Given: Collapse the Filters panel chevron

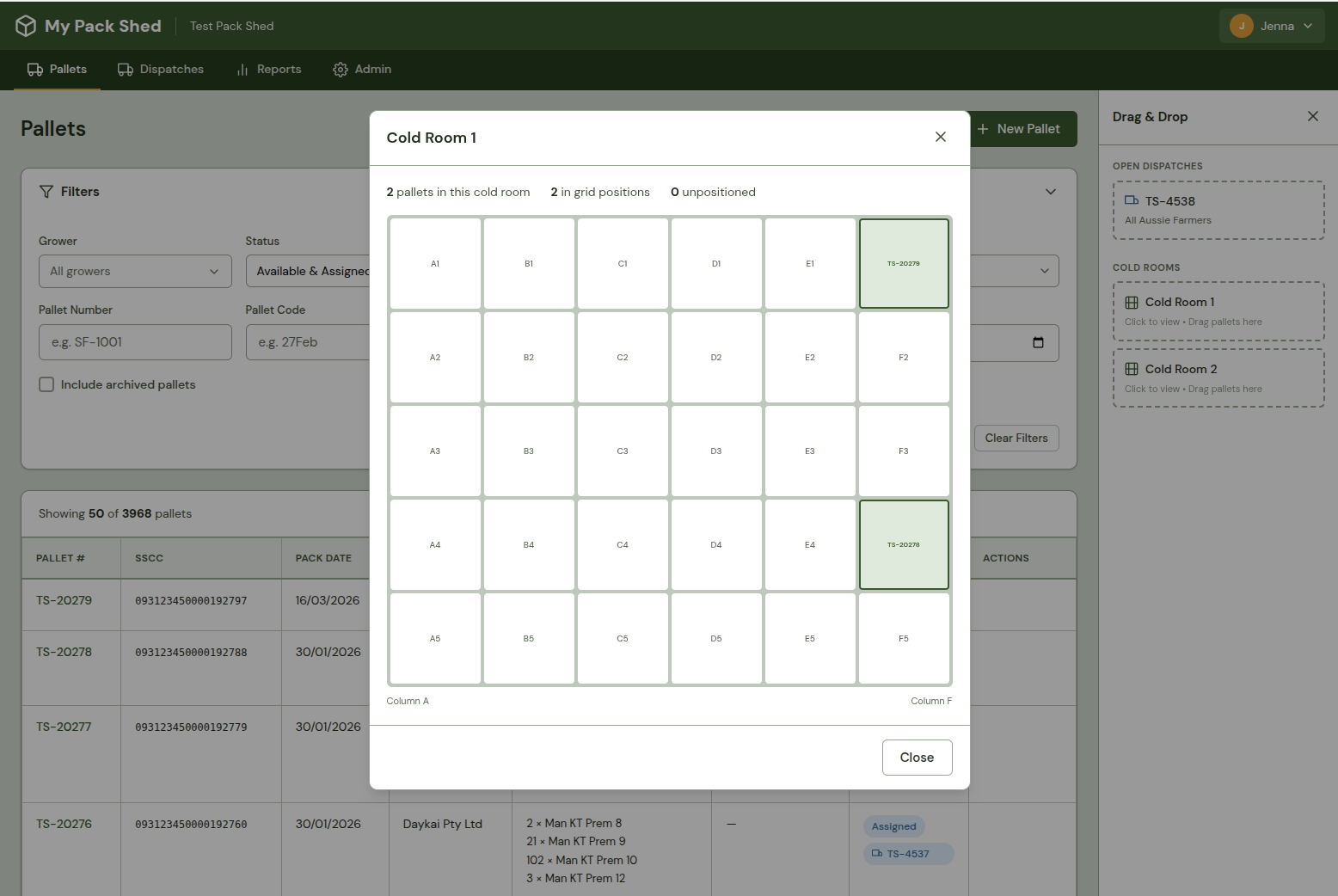Looking at the screenshot, I should tap(1050, 192).
